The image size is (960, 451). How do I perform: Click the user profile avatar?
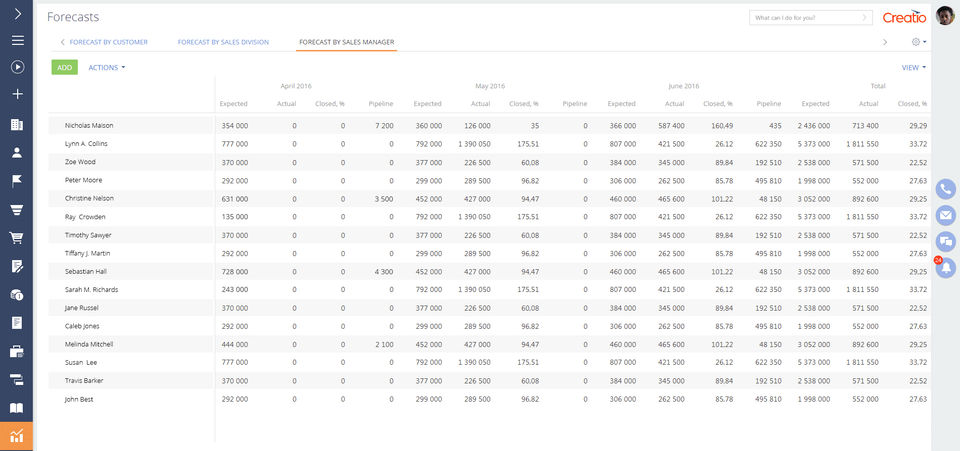point(945,16)
